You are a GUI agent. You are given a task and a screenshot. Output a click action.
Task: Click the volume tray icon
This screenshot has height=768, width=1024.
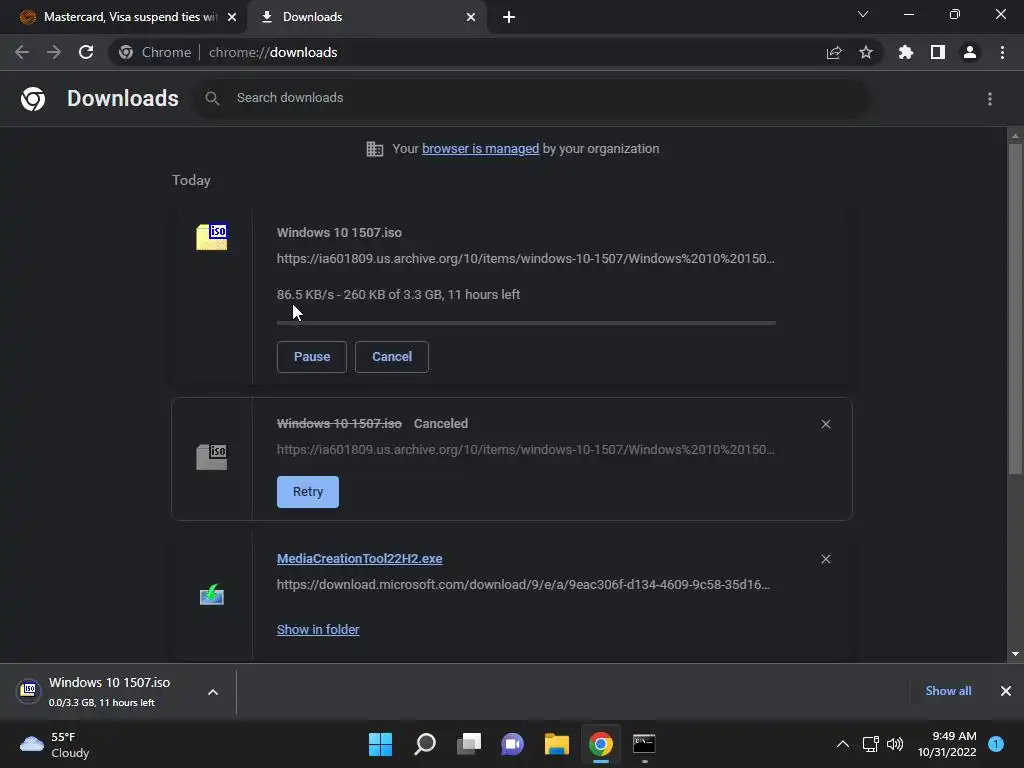pos(895,744)
